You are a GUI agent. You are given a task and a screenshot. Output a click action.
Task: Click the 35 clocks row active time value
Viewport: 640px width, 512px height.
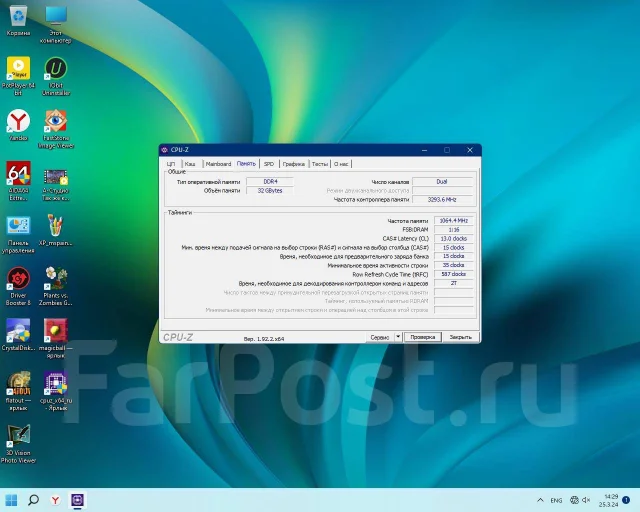point(453,265)
